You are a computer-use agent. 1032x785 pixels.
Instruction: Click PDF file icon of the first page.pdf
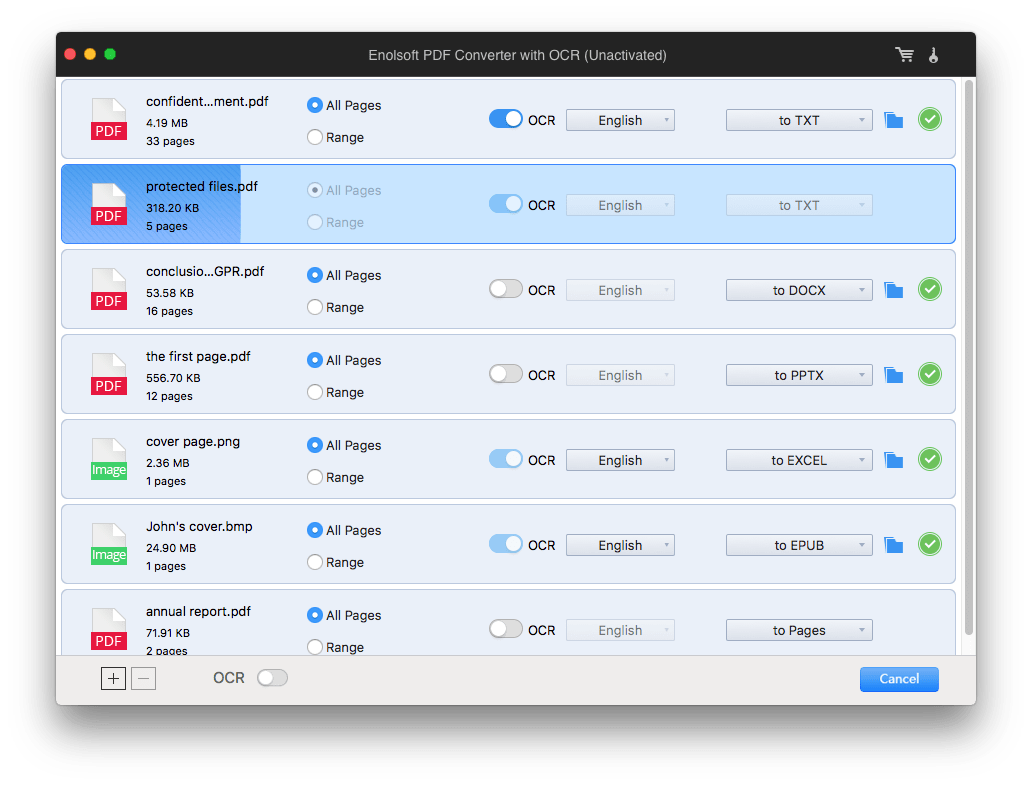(109, 374)
